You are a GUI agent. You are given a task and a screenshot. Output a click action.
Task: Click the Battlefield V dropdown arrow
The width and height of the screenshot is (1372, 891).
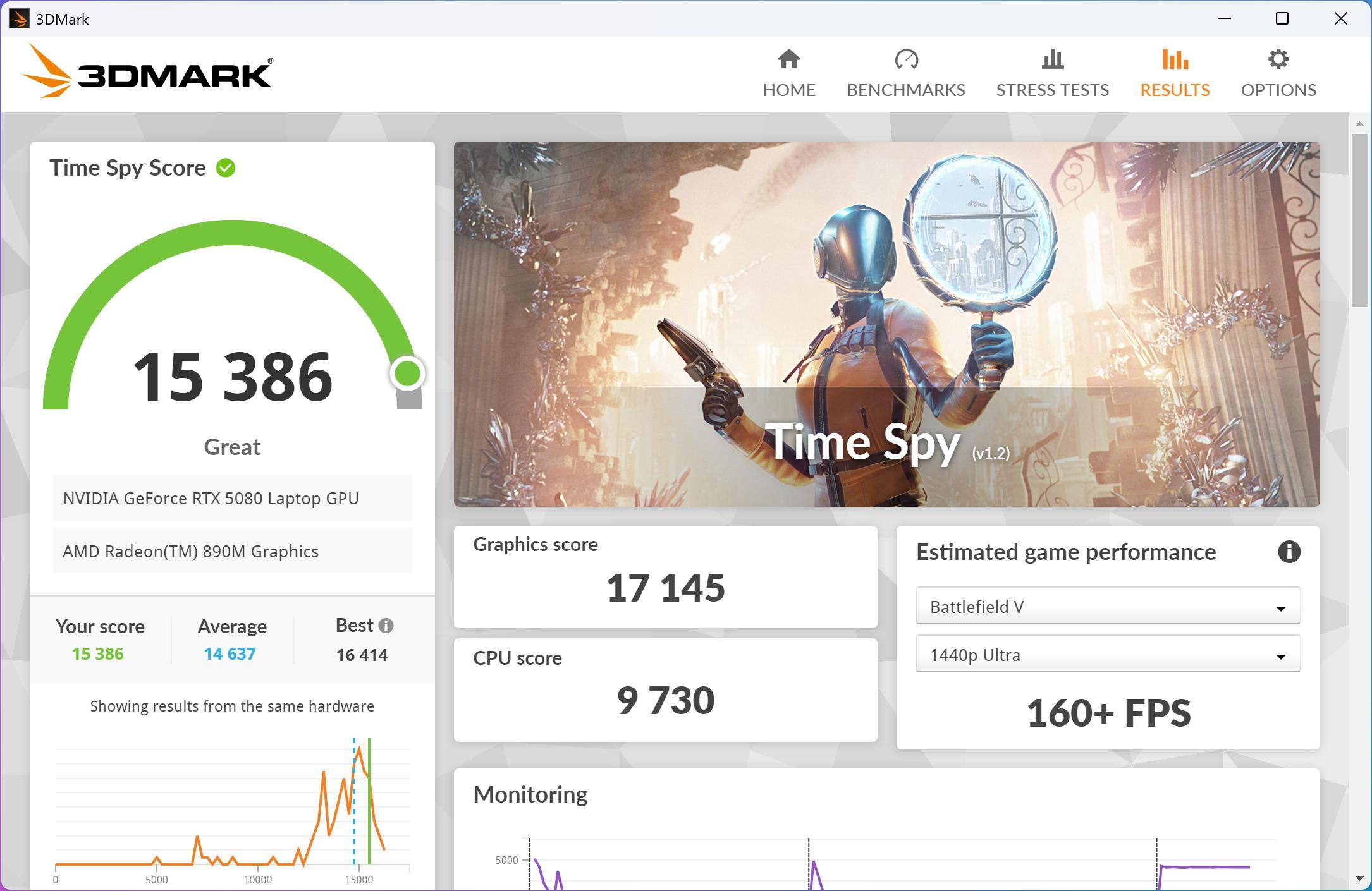(1280, 609)
